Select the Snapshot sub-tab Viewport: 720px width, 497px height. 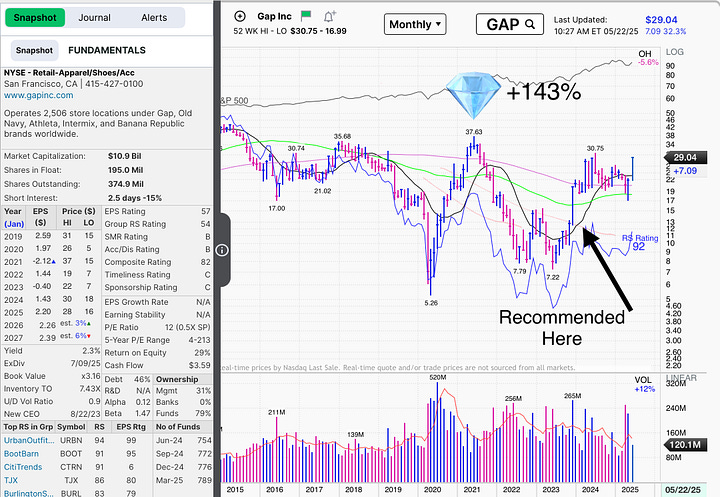(x=34, y=50)
